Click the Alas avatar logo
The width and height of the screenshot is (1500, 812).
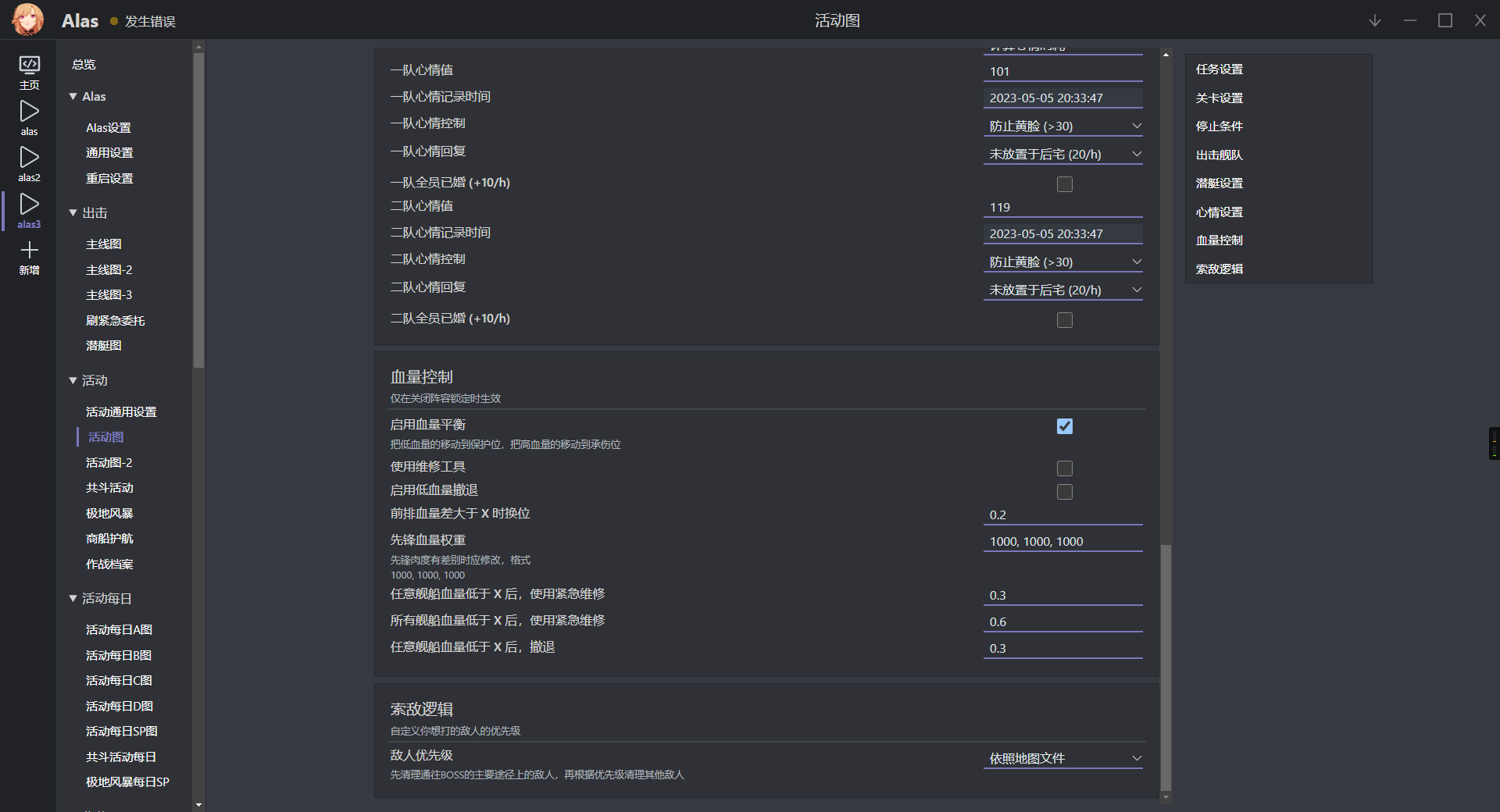28,20
